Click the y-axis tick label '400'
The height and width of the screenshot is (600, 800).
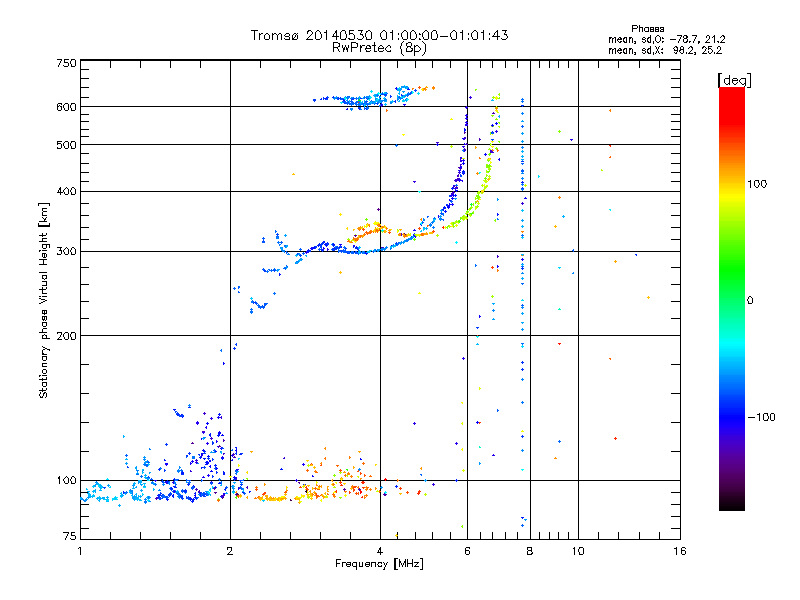(66, 191)
